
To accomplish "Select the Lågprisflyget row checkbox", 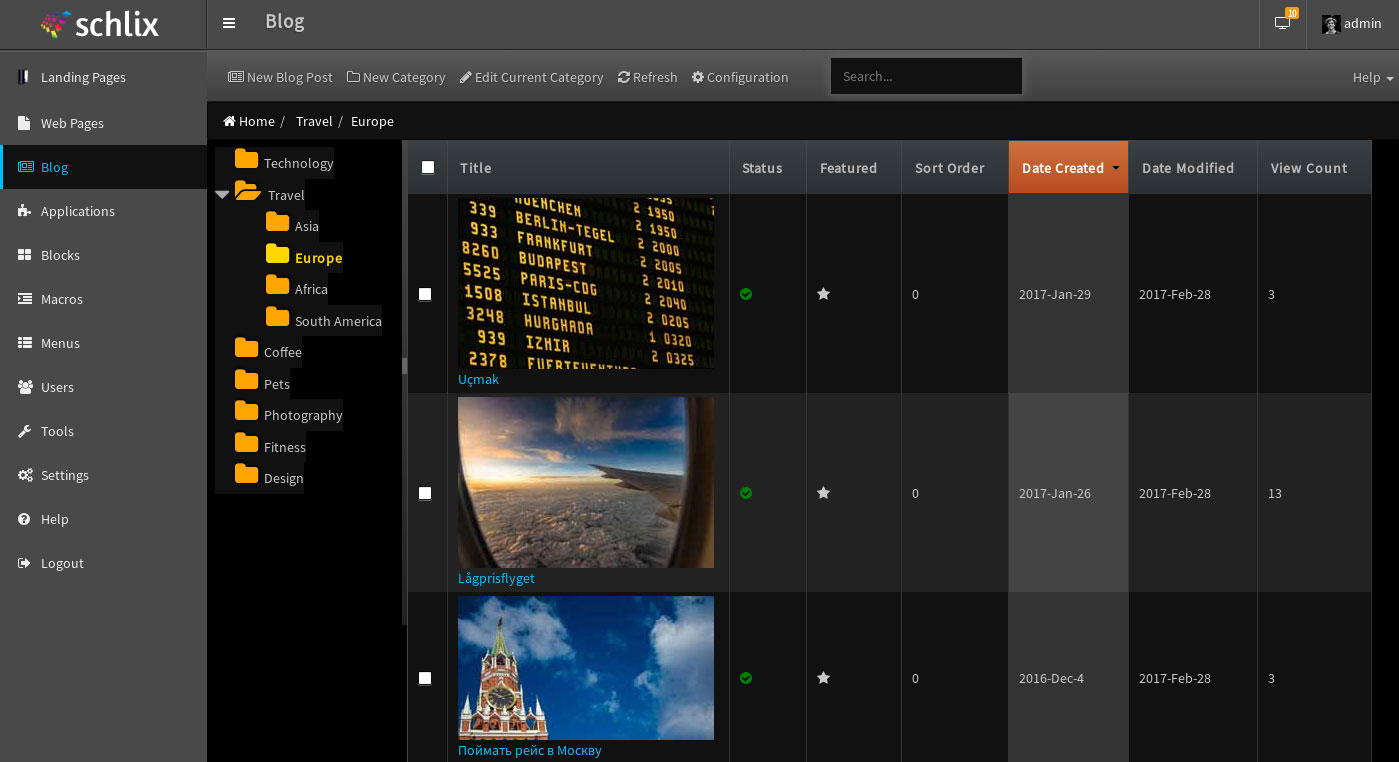I will (x=425, y=493).
